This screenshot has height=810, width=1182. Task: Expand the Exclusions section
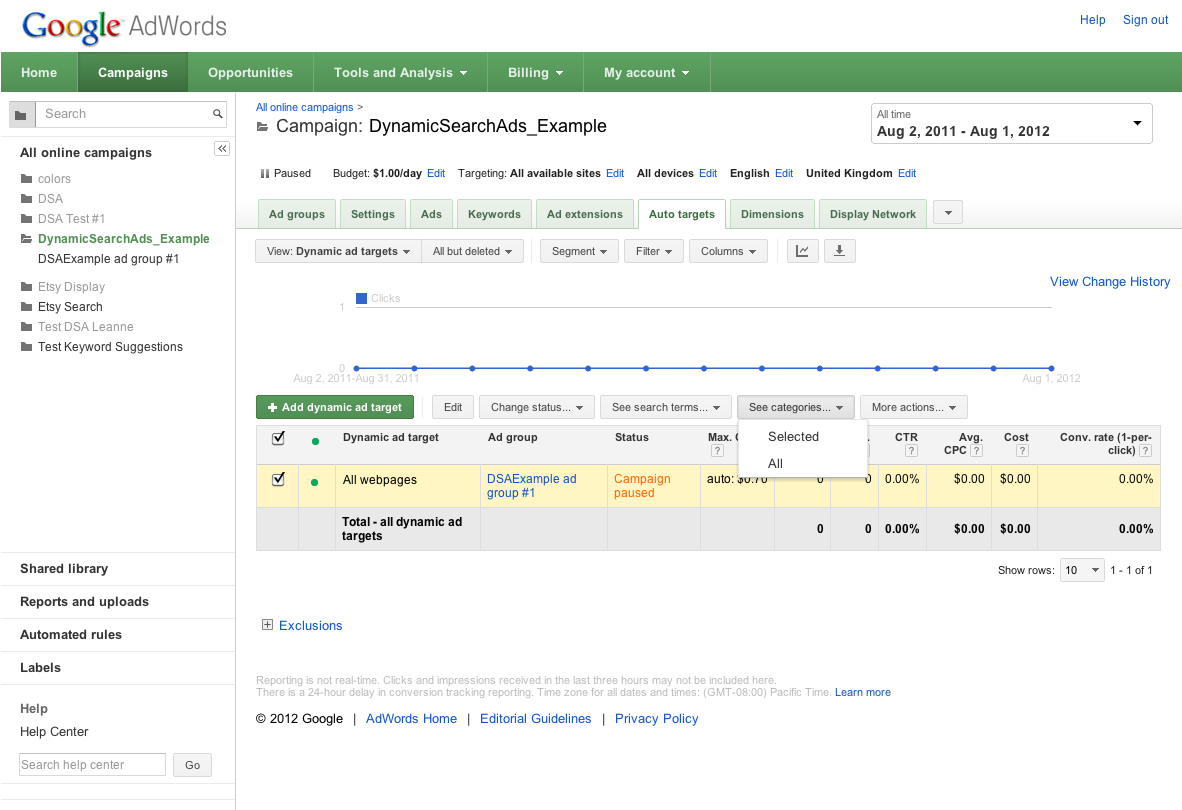pyautogui.click(x=267, y=625)
